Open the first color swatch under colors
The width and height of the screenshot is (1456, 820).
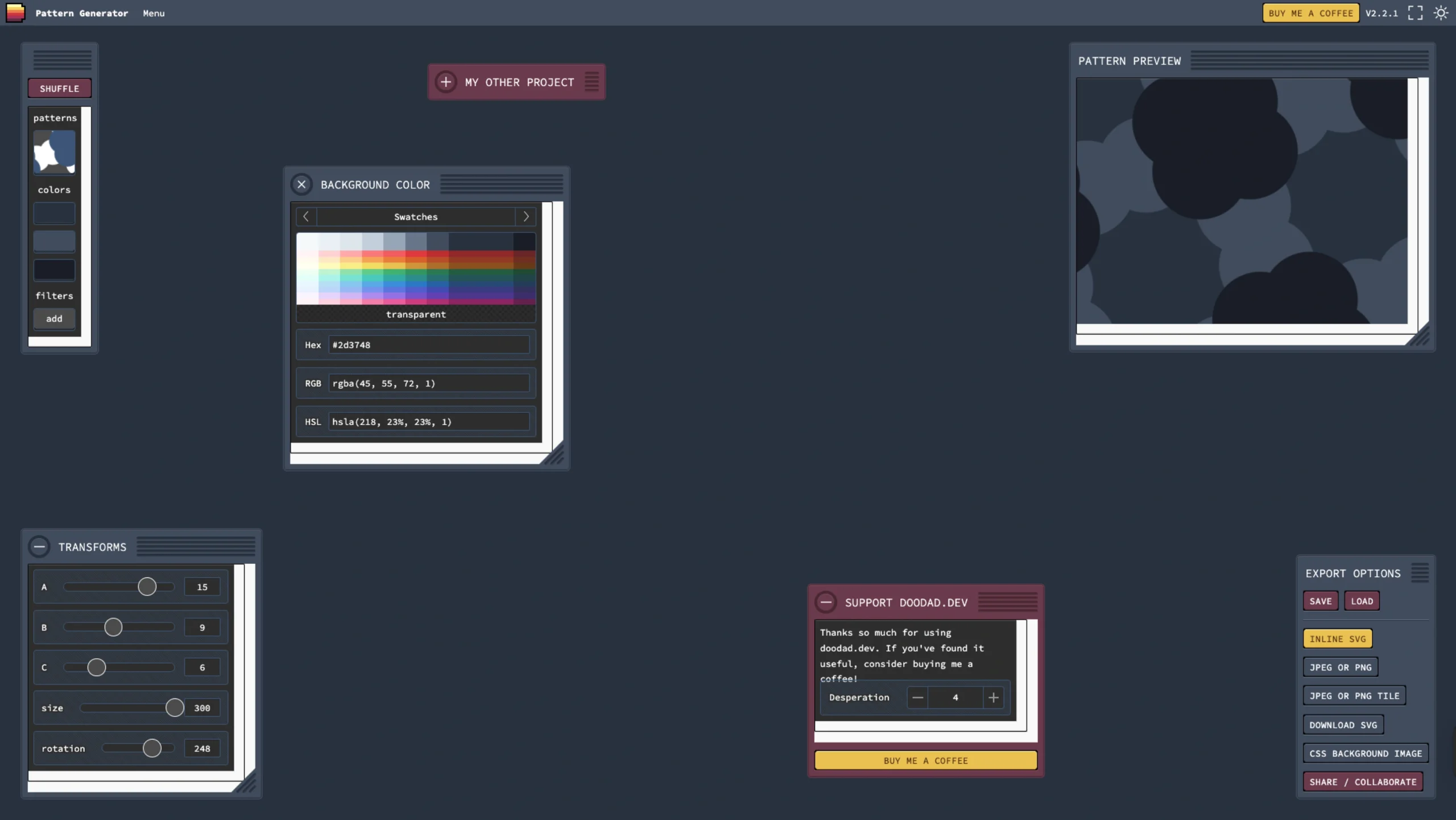tap(54, 213)
